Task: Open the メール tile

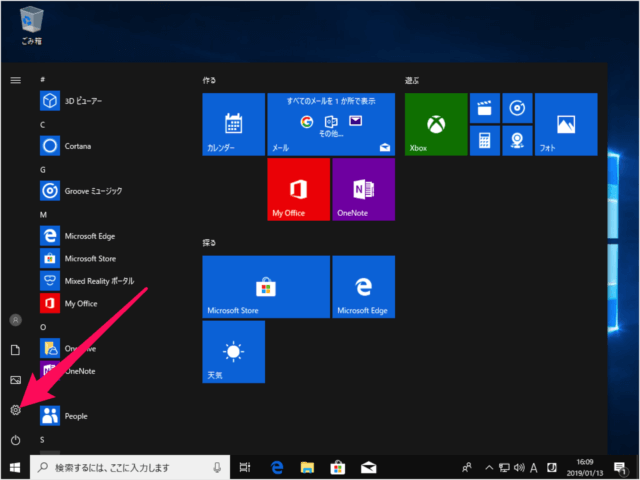Action: click(x=331, y=124)
